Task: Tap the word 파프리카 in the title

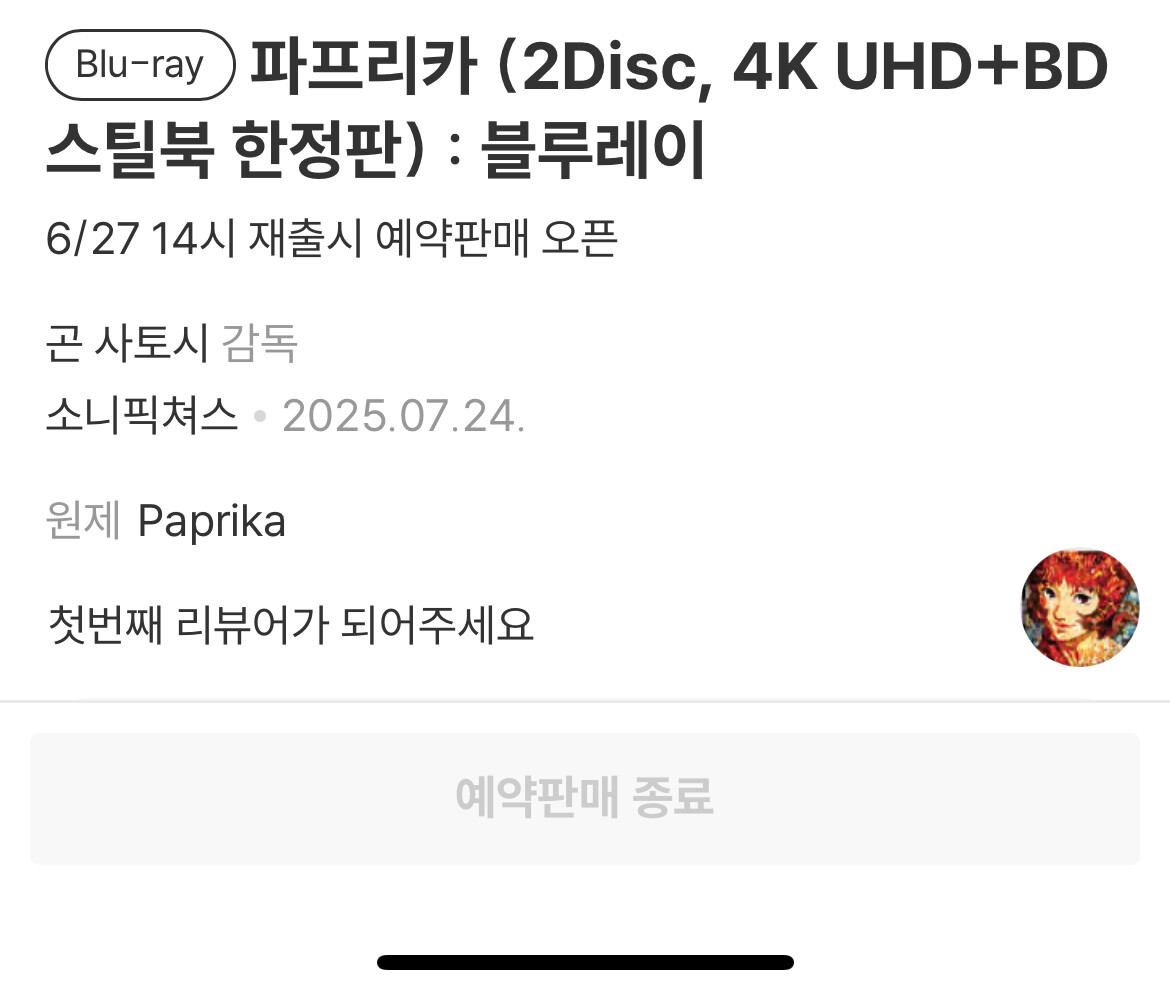Action: pyautogui.click(x=363, y=66)
